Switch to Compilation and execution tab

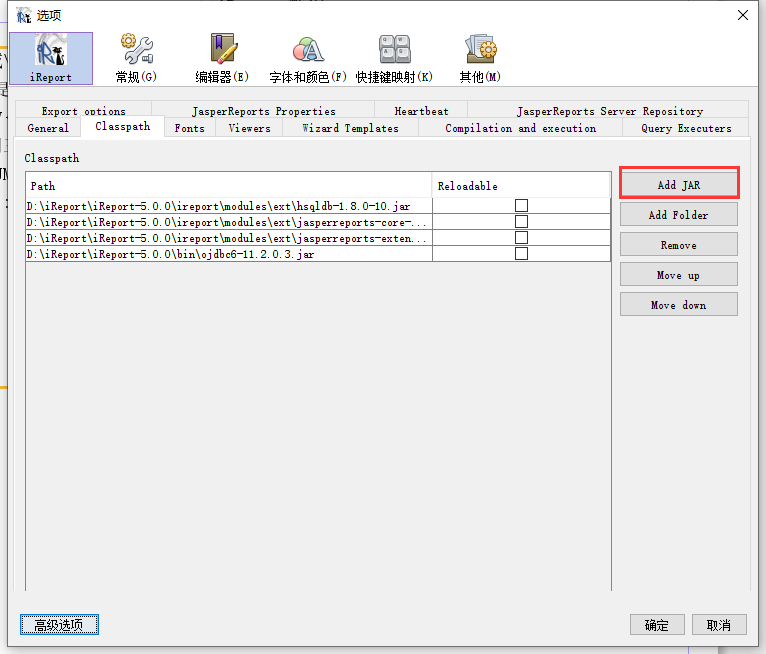[x=520, y=128]
